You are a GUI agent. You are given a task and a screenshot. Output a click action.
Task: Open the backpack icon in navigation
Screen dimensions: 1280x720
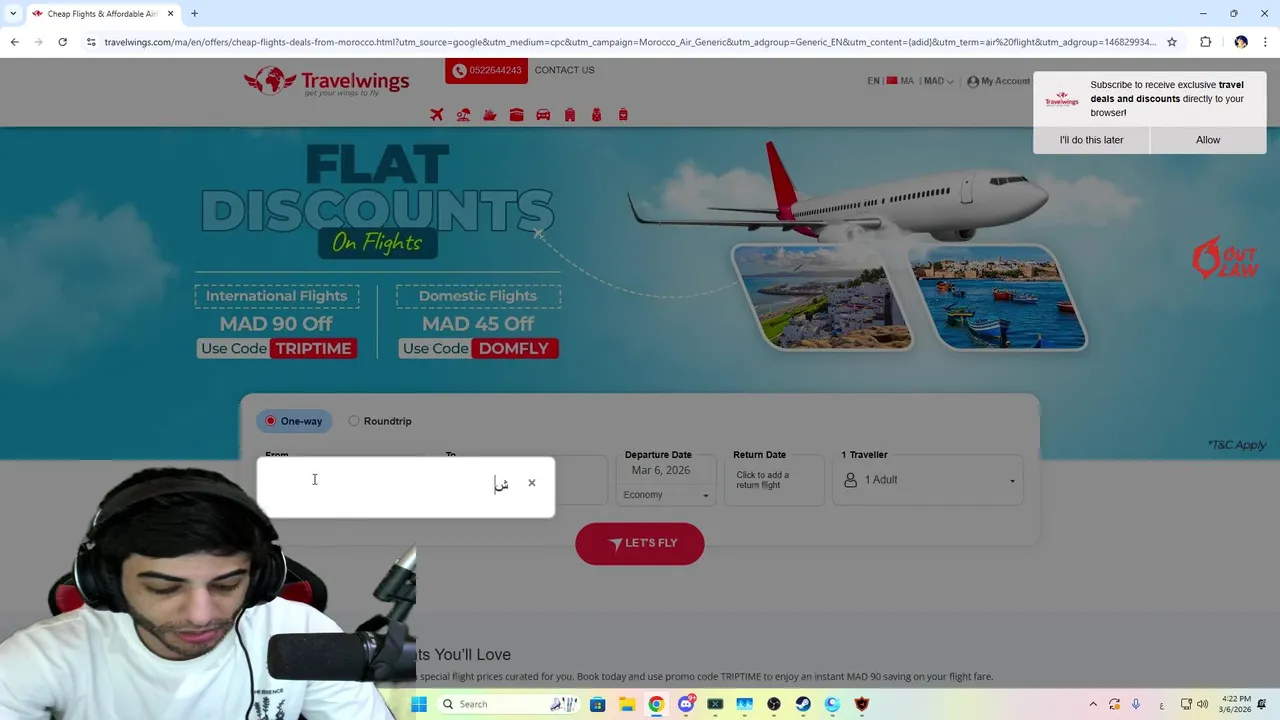[596, 115]
